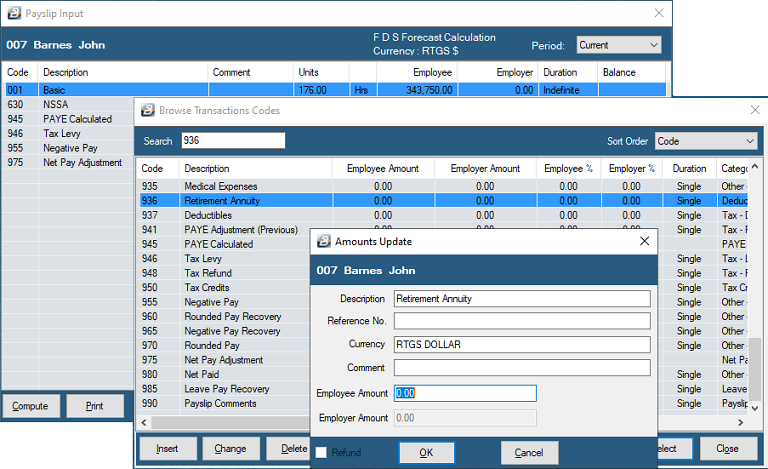The height and width of the screenshot is (469, 768).
Task: Select the 950 Tax Credits row
Action: pyautogui.click(x=225, y=287)
